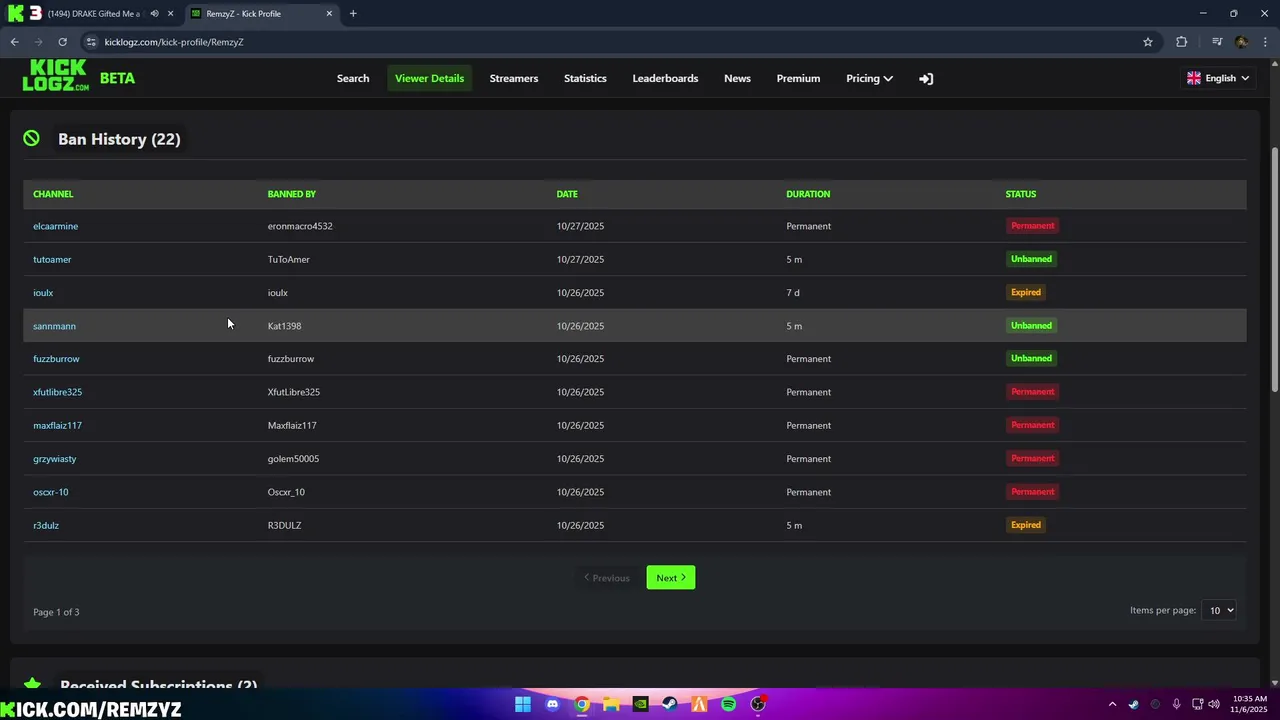Open File Explorer from the taskbar
The height and width of the screenshot is (720, 1280).
pos(611,704)
